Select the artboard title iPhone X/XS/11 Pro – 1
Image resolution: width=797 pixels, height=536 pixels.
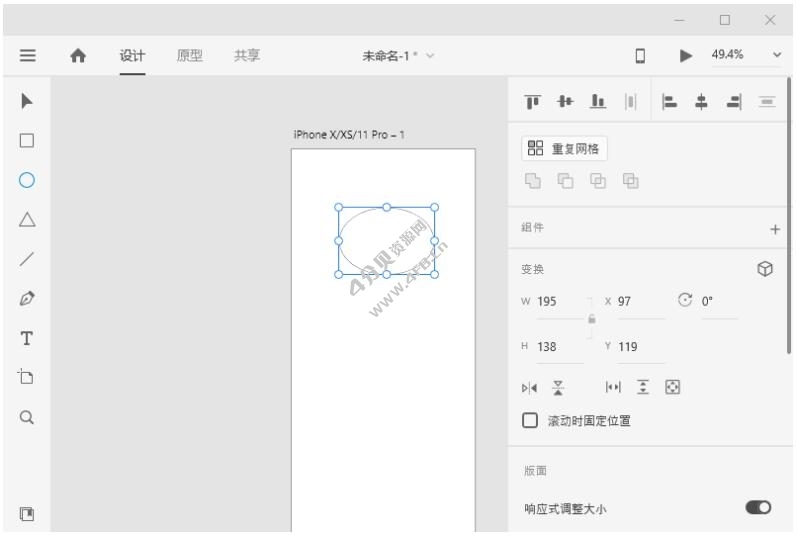349,135
